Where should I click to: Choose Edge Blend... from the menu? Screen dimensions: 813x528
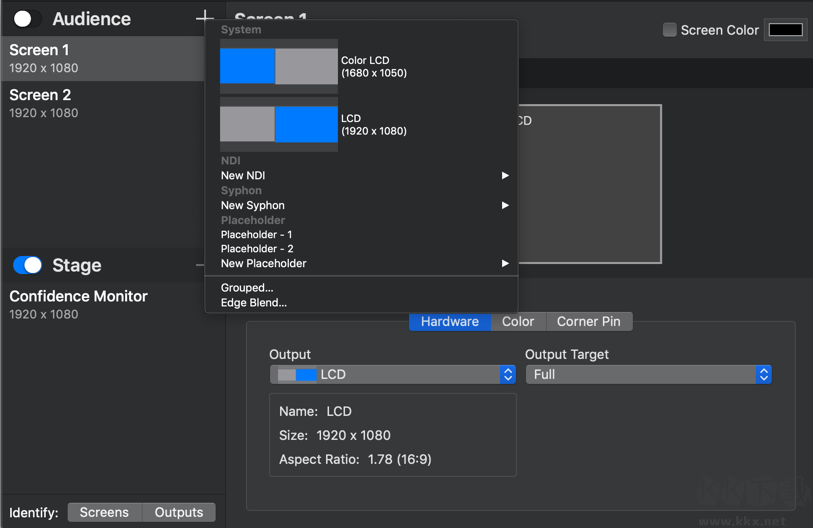(x=254, y=302)
